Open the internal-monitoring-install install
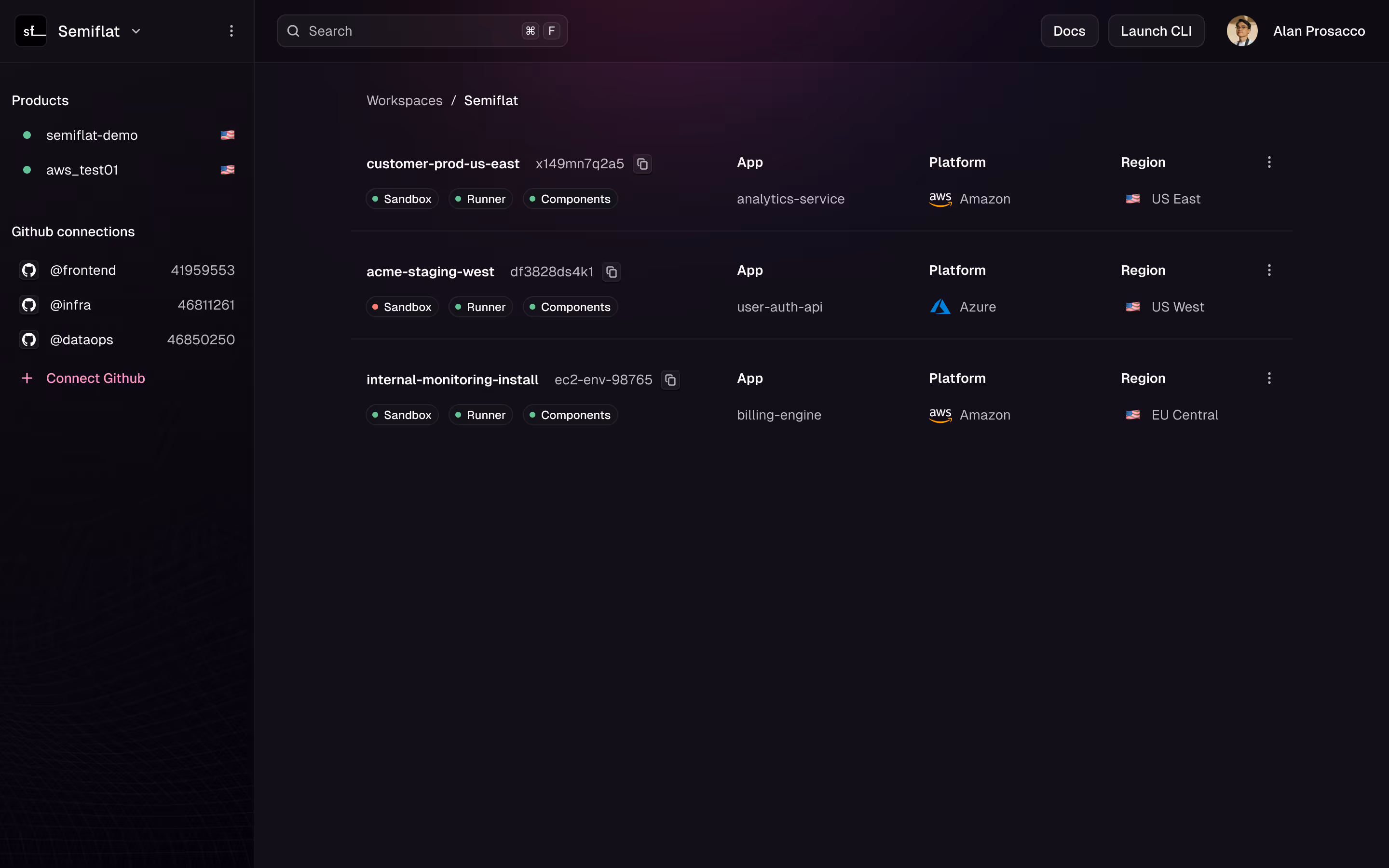 point(452,380)
